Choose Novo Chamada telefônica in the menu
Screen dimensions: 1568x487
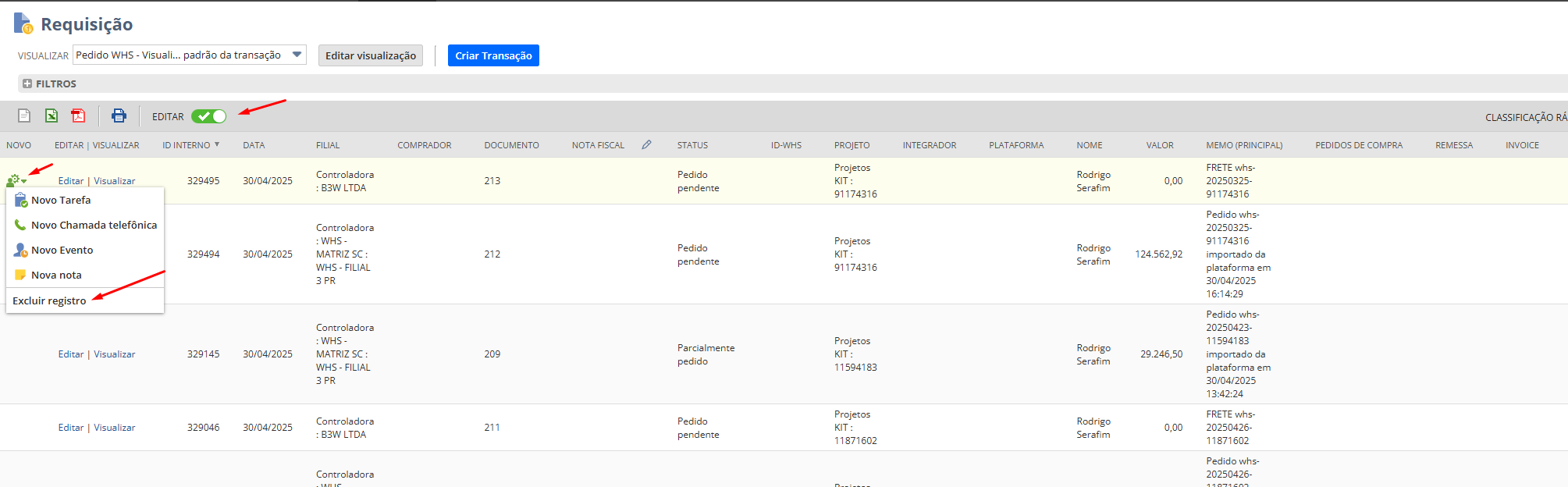pos(94,226)
